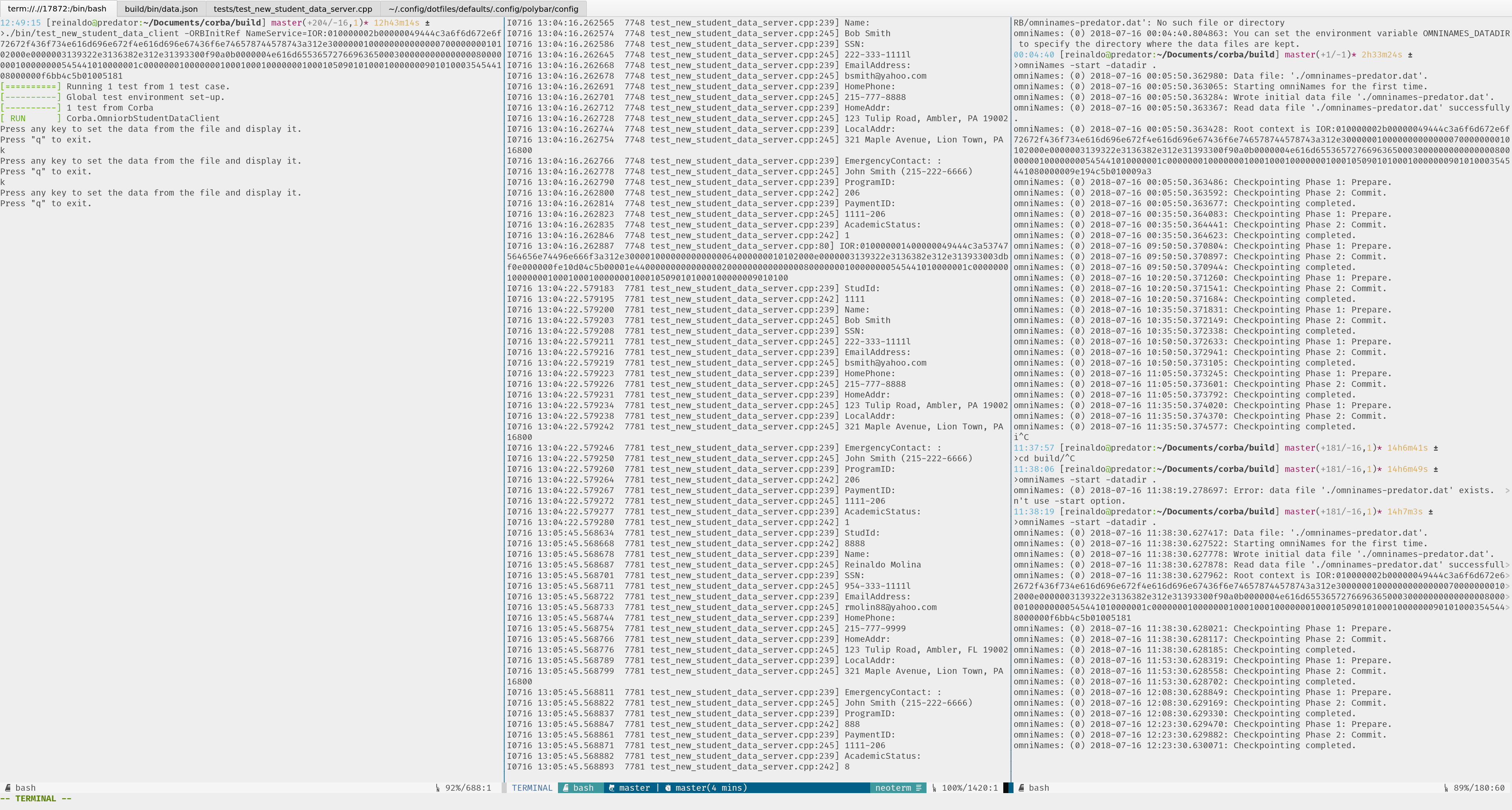This screenshot has height=810, width=1512.
Task: Click the bash icon in middle statusline
Action: (566, 788)
